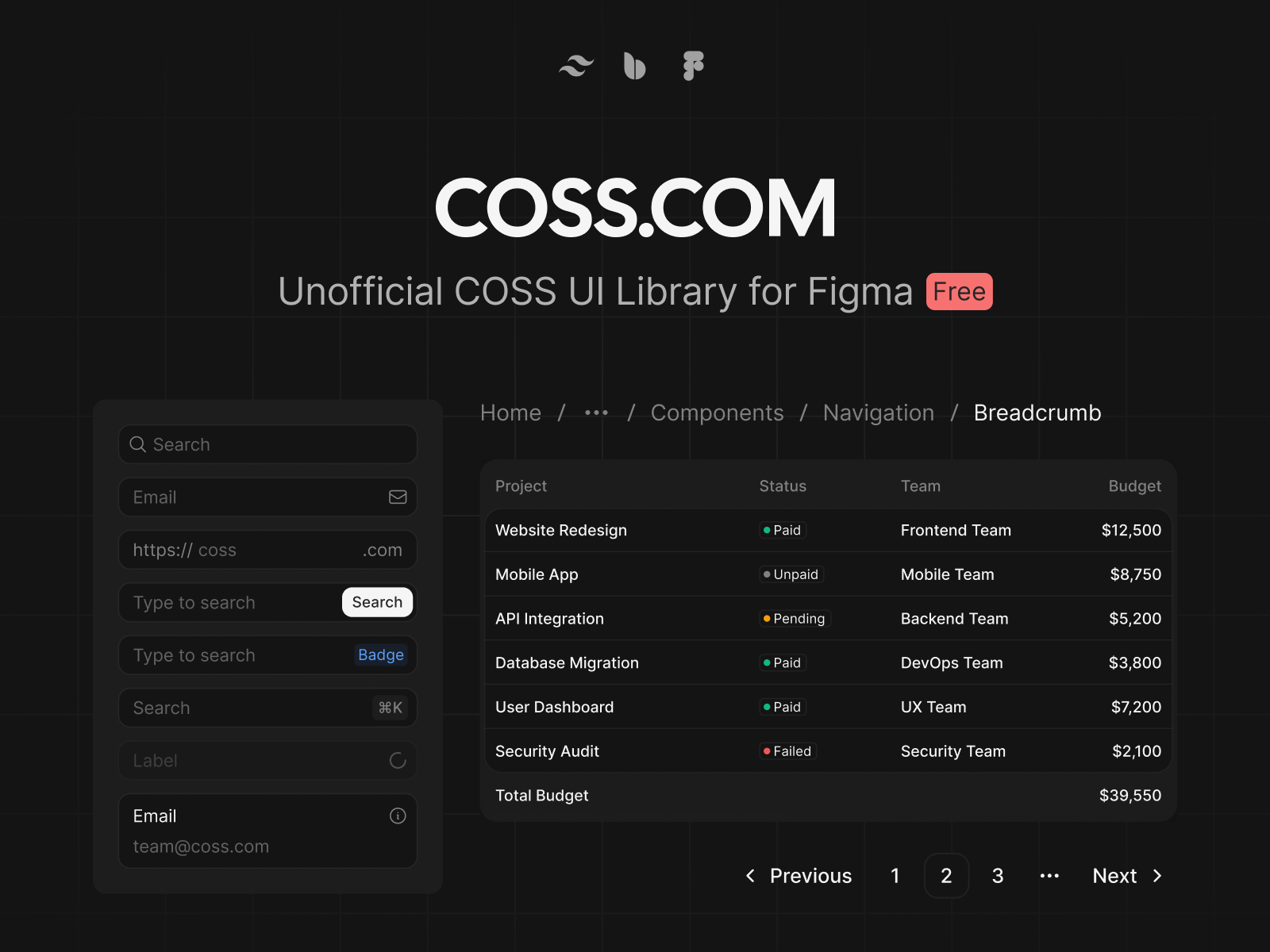
Task: Click the Unpaid status badge
Action: pyautogui.click(x=791, y=574)
